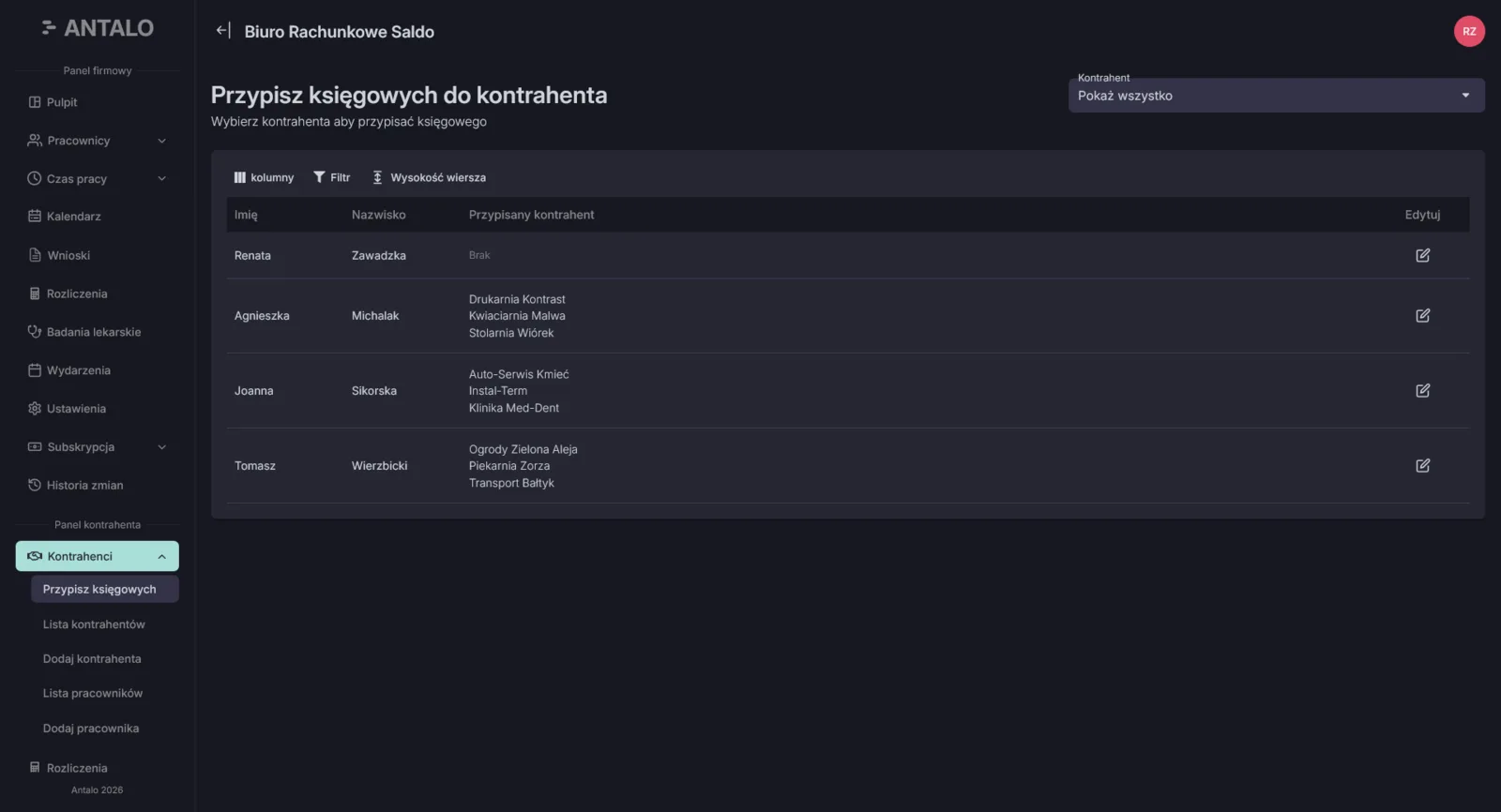Sort by the Nazwisko column header
The width and height of the screenshot is (1501, 812).
(x=379, y=215)
